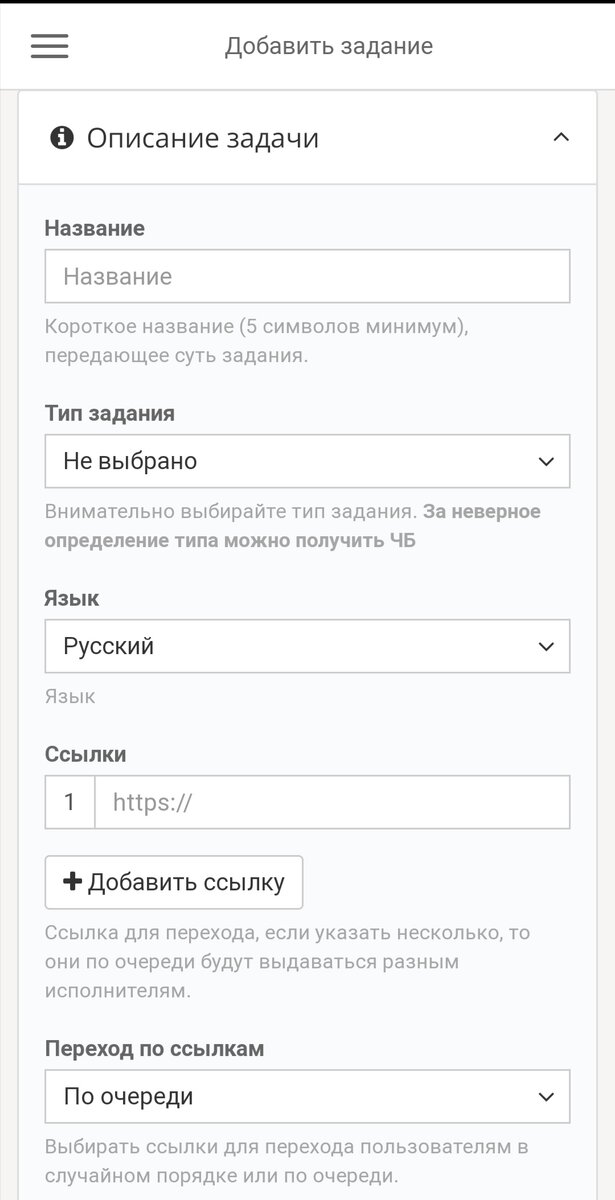Click the arrow of the По очереди dropdown
Screen dimensions: 615x1200
coord(546,1097)
